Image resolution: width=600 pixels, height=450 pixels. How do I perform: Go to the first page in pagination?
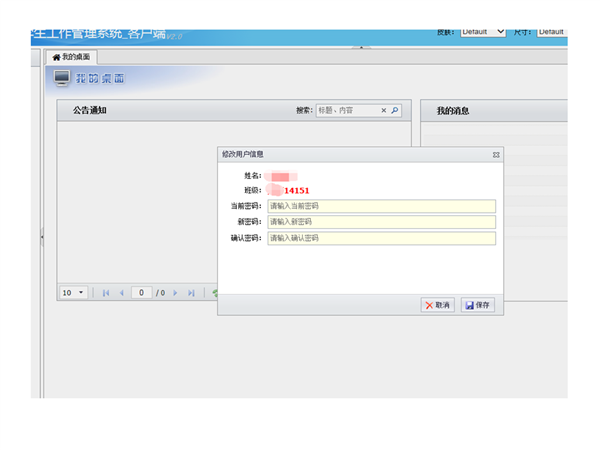click(x=105, y=293)
